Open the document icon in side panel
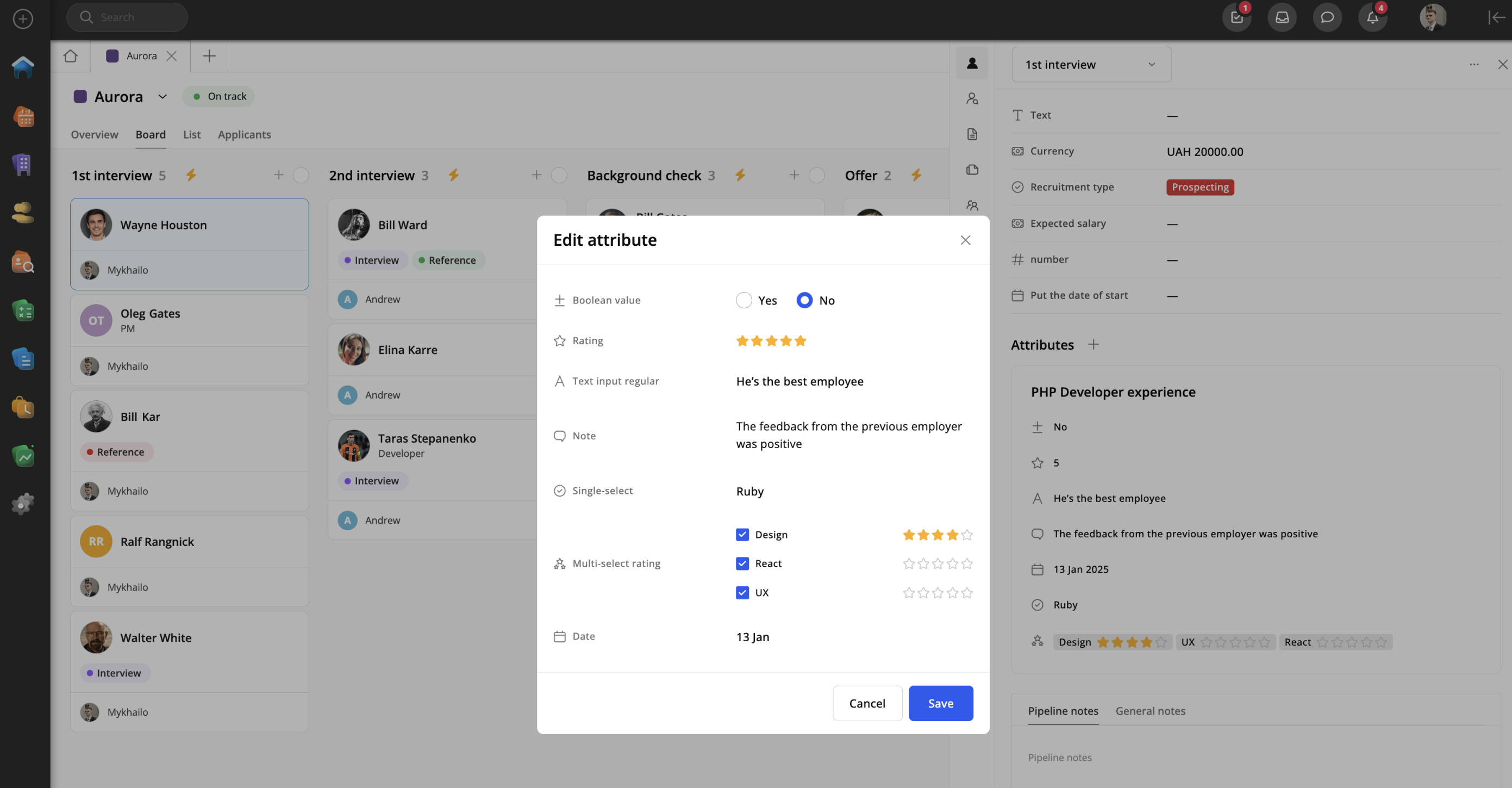This screenshot has width=1512, height=788. tap(972, 134)
